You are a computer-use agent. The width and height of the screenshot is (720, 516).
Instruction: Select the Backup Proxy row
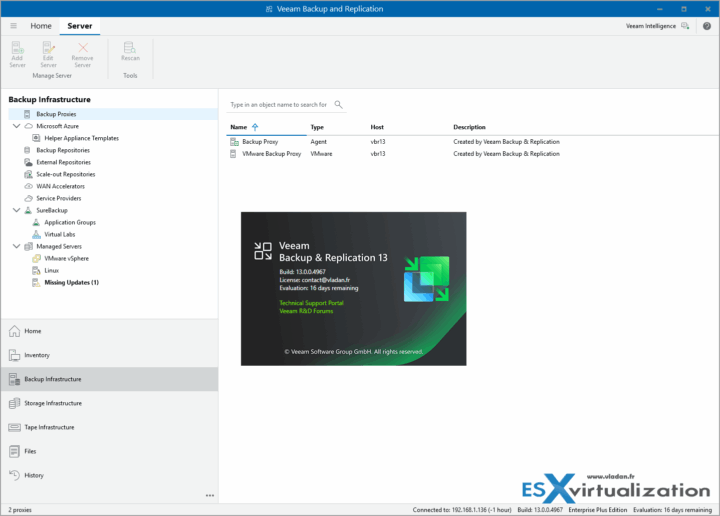click(x=472, y=142)
